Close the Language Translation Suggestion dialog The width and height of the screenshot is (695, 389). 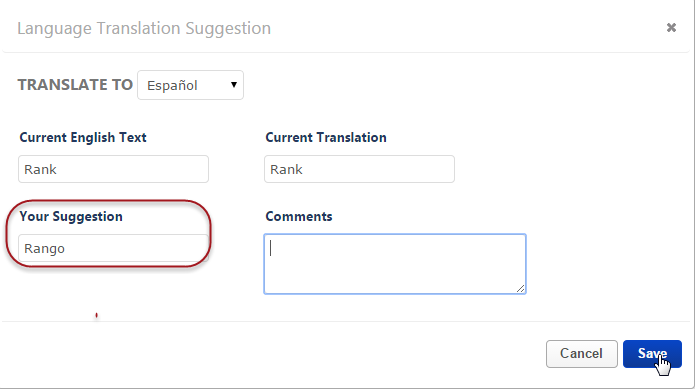click(x=671, y=28)
